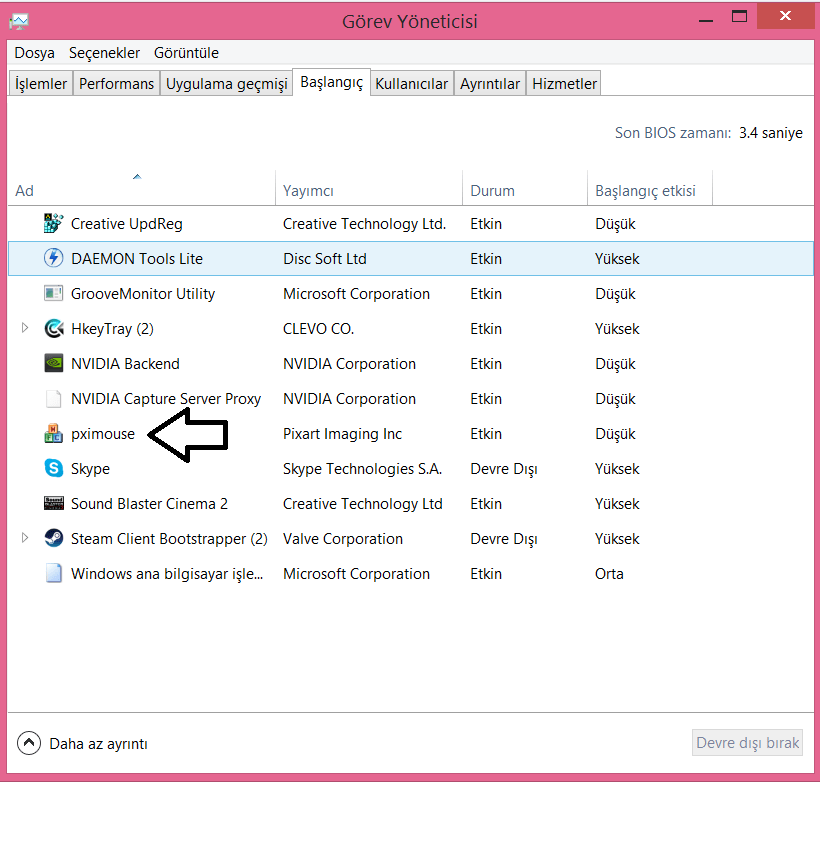Image resolution: width=820 pixels, height=858 pixels.
Task: Switch to the Uygulama geçmişi tab
Action: click(226, 84)
